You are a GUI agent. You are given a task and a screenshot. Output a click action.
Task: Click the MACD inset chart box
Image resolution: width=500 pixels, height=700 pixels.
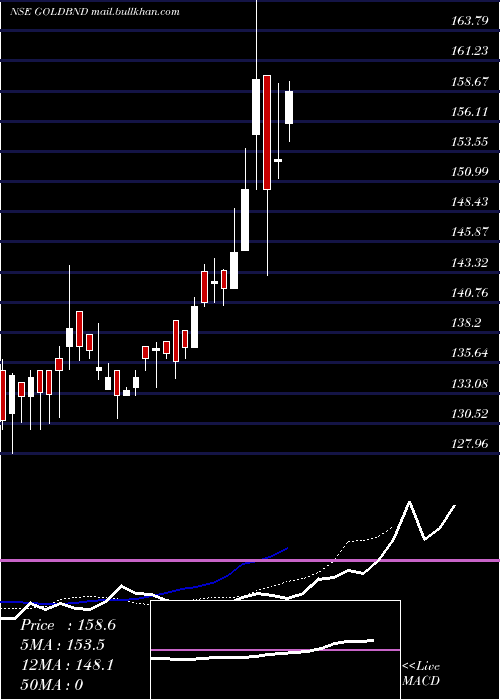tap(275, 650)
